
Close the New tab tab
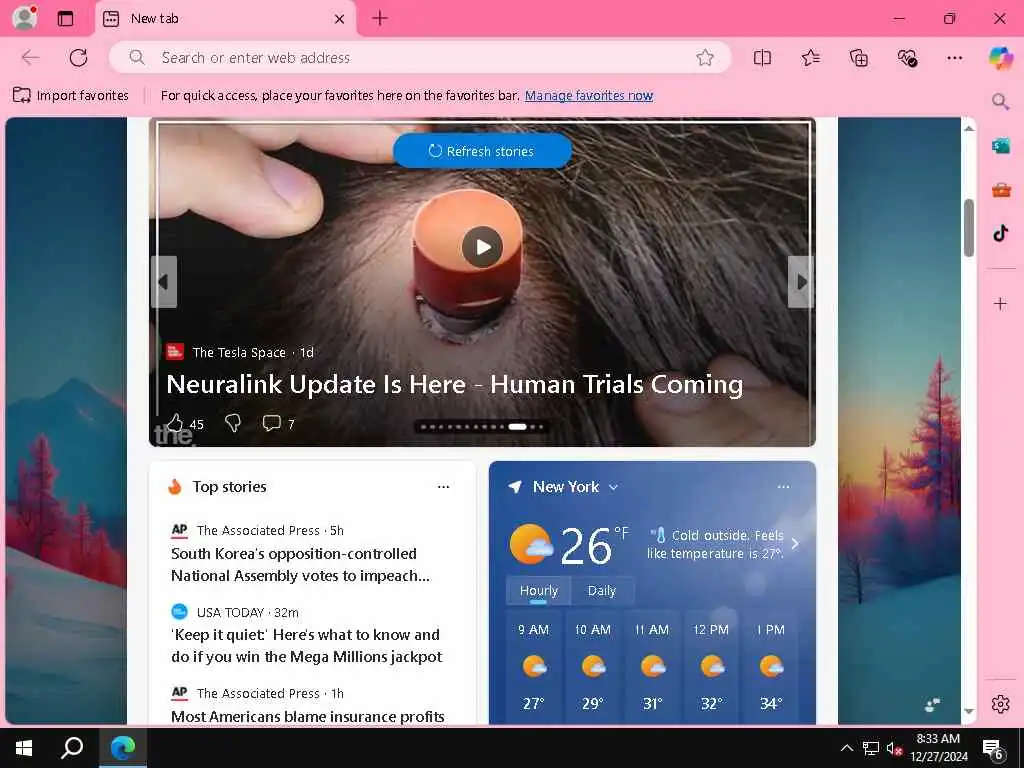339,19
